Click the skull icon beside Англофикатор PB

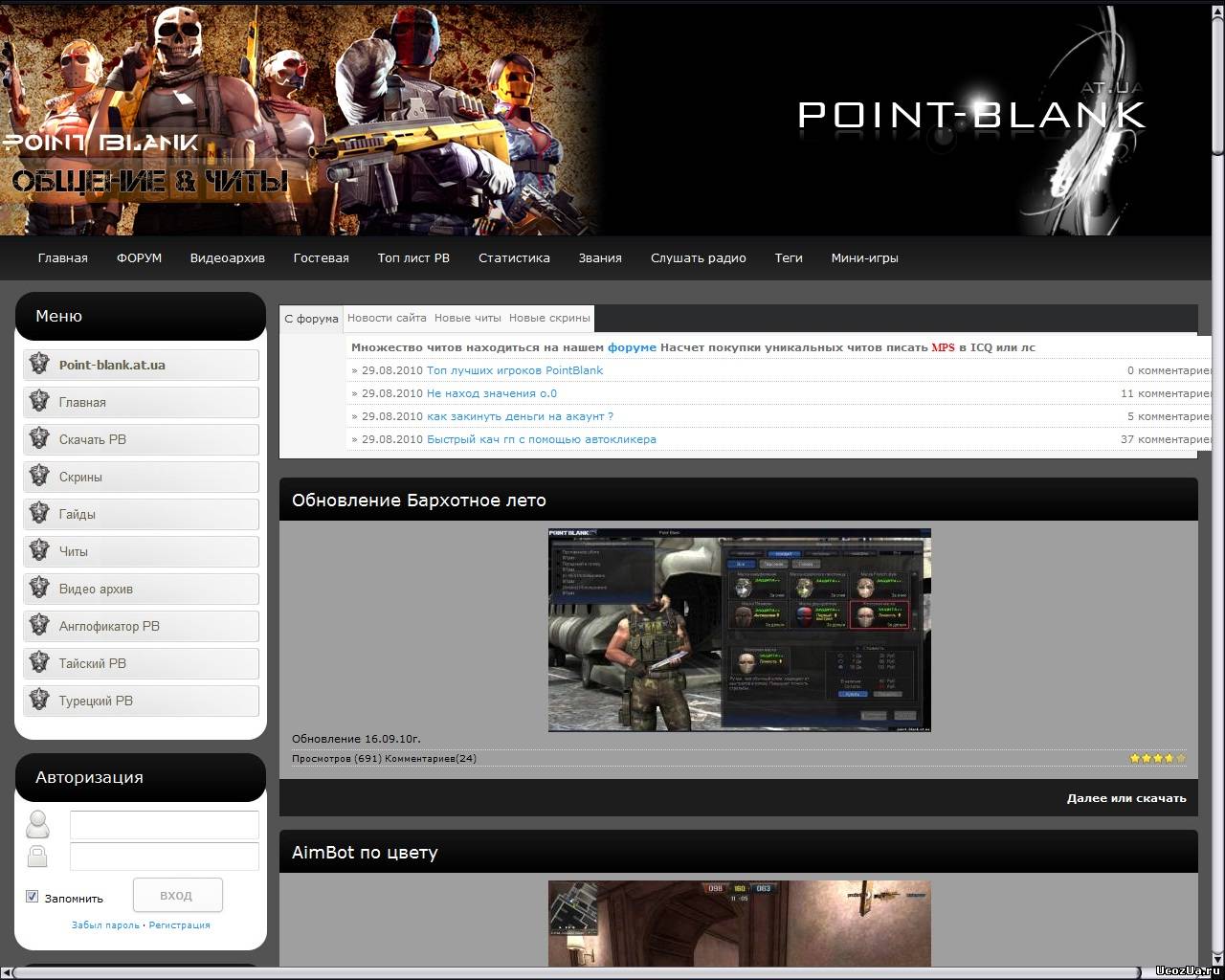(x=39, y=625)
